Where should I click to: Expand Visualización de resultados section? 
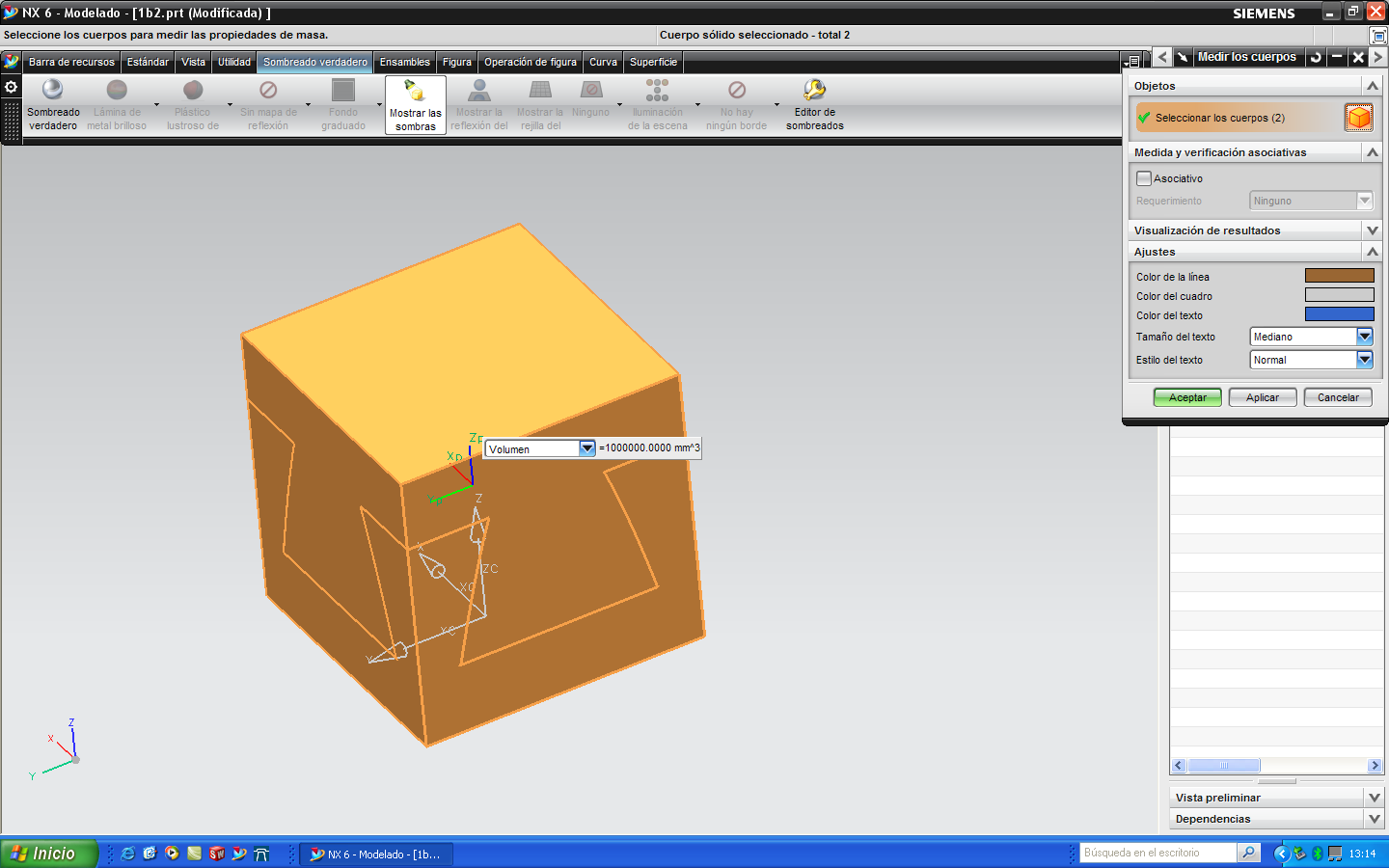click(x=1373, y=231)
